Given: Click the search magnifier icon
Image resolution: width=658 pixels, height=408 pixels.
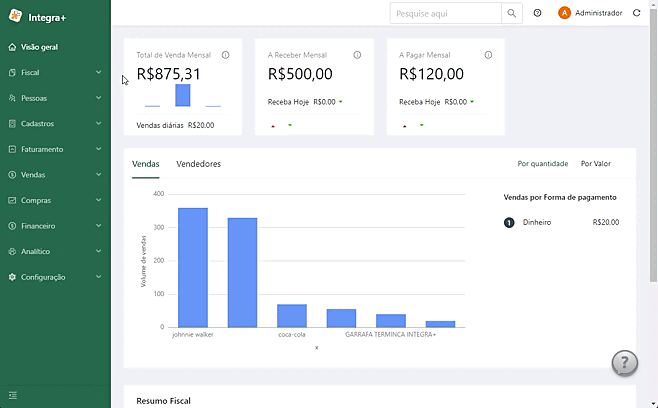Looking at the screenshot, I should (x=512, y=13).
